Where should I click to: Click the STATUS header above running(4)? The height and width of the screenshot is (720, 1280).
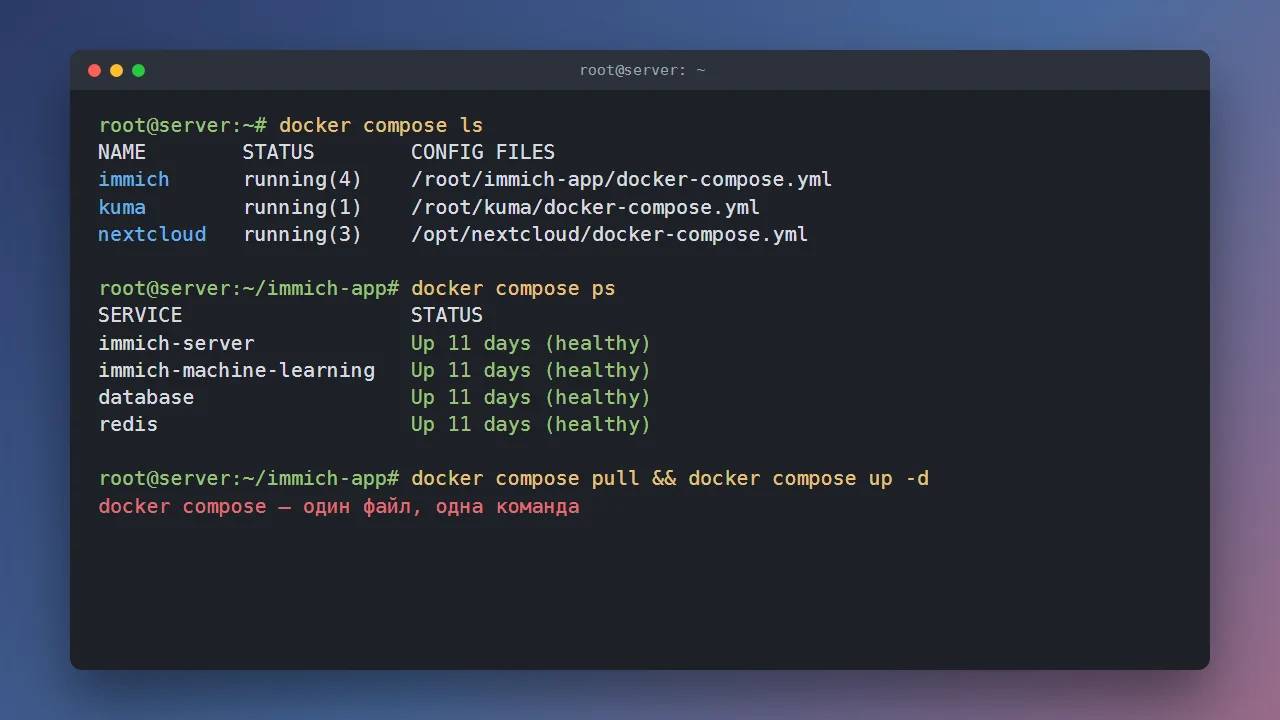[x=278, y=152]
